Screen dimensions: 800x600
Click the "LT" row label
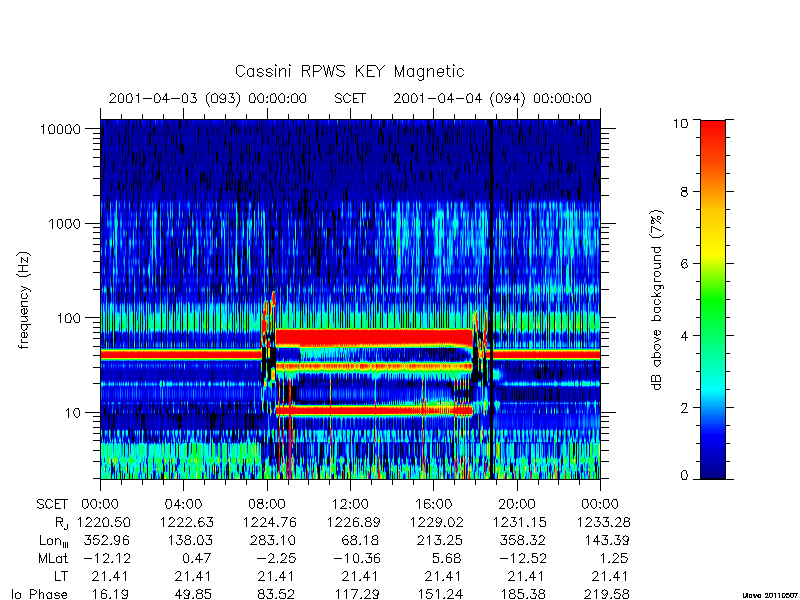61,577
